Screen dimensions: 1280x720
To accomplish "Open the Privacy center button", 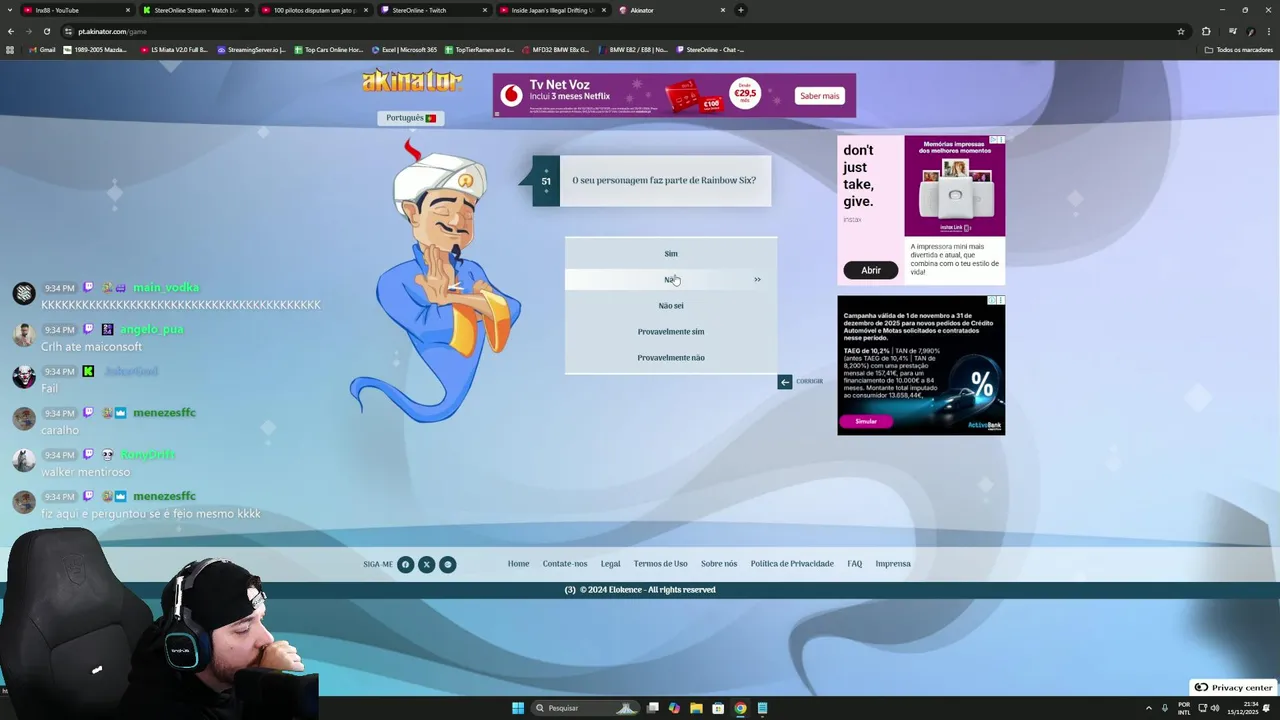I will point(1233,687).
